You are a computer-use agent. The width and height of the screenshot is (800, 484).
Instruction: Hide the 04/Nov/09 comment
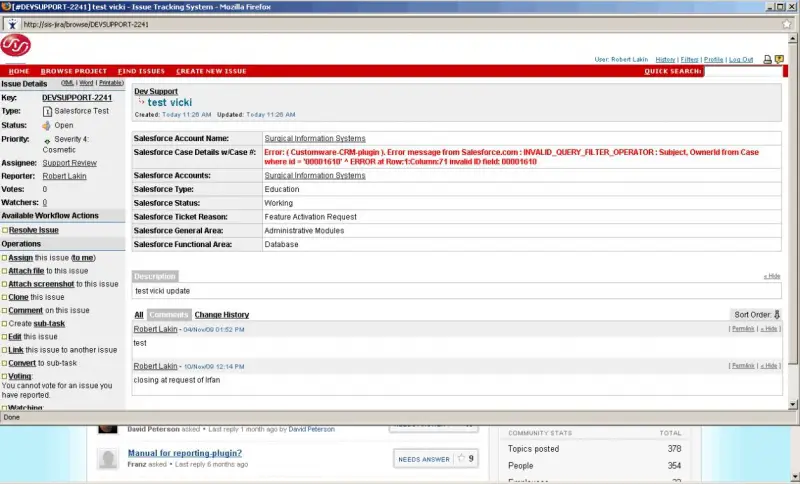769,329
